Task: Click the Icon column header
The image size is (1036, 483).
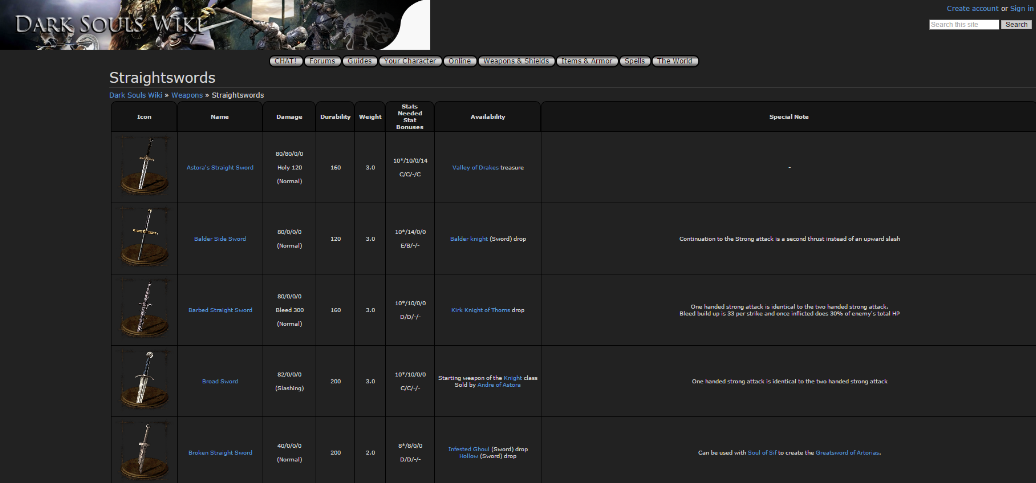Action: coord(144,117)
